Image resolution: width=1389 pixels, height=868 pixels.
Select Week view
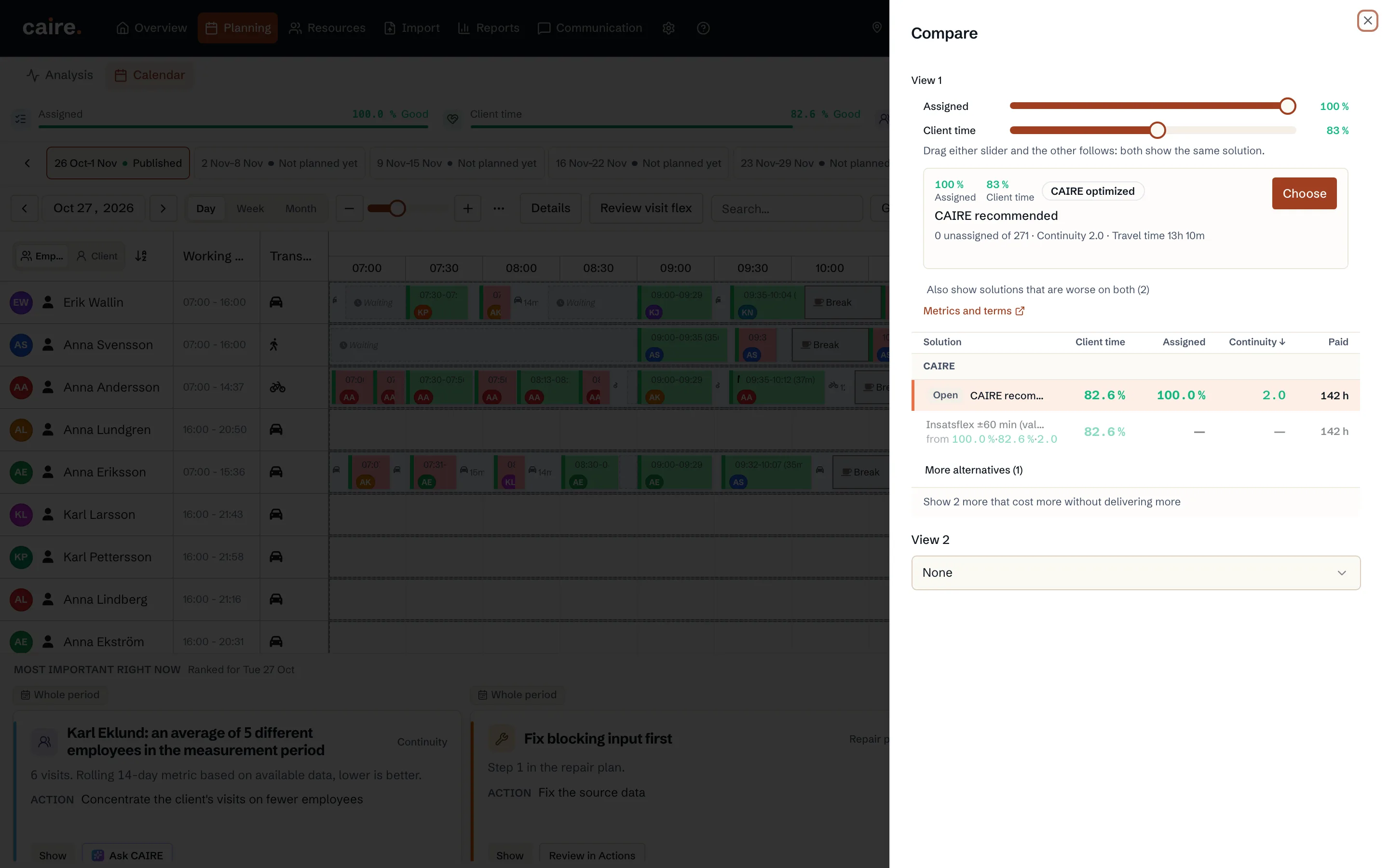250,208
